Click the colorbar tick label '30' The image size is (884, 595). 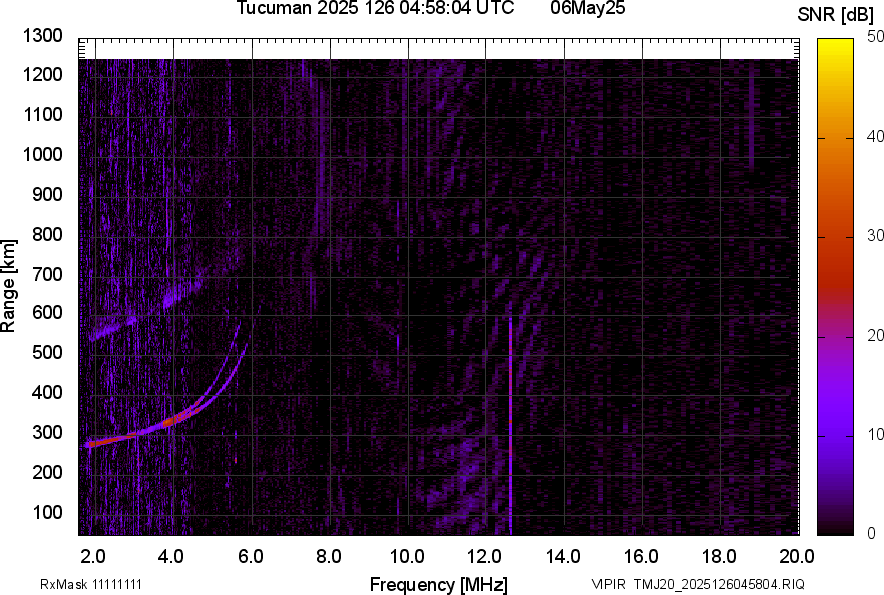pos(875,236)
